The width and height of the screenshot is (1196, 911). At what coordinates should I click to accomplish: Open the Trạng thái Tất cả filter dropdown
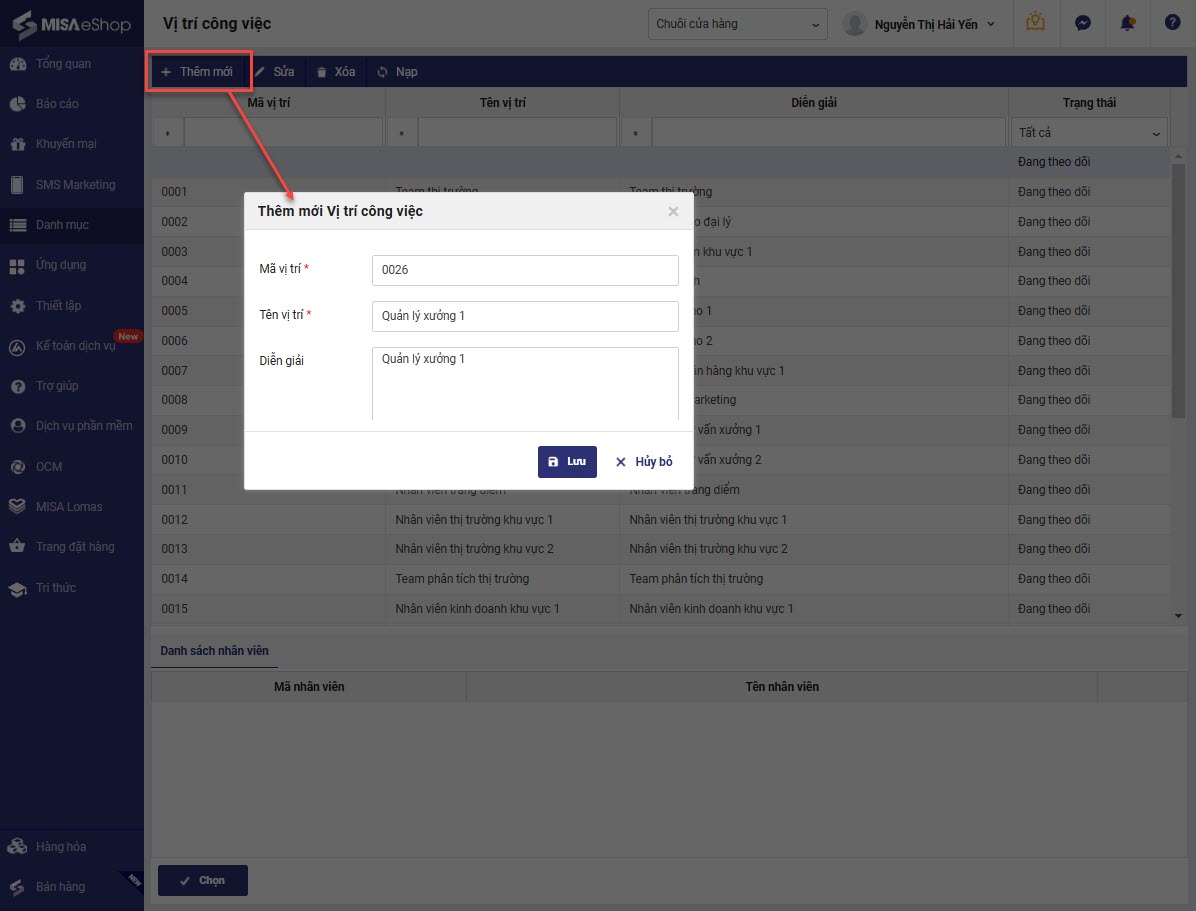pos(1088,133)
